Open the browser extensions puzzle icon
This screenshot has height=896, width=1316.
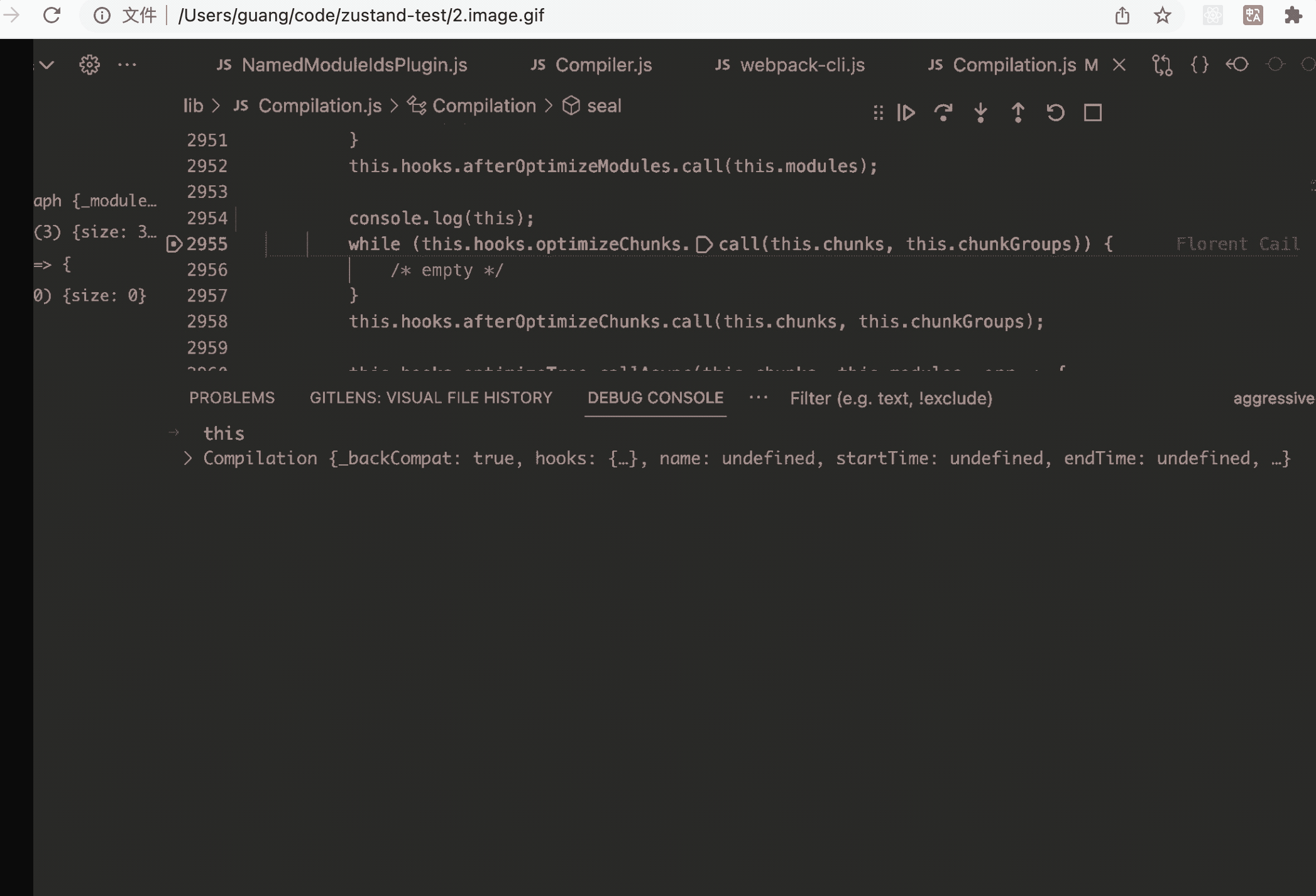point(1293,15)
